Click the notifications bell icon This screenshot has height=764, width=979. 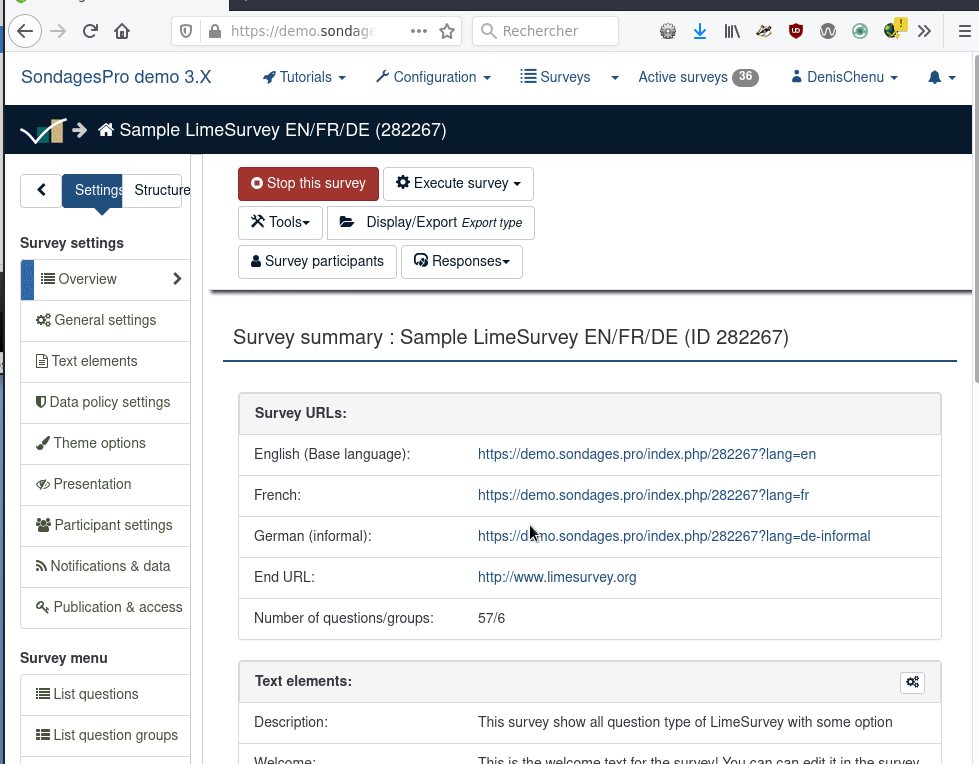tap(935, 77)
